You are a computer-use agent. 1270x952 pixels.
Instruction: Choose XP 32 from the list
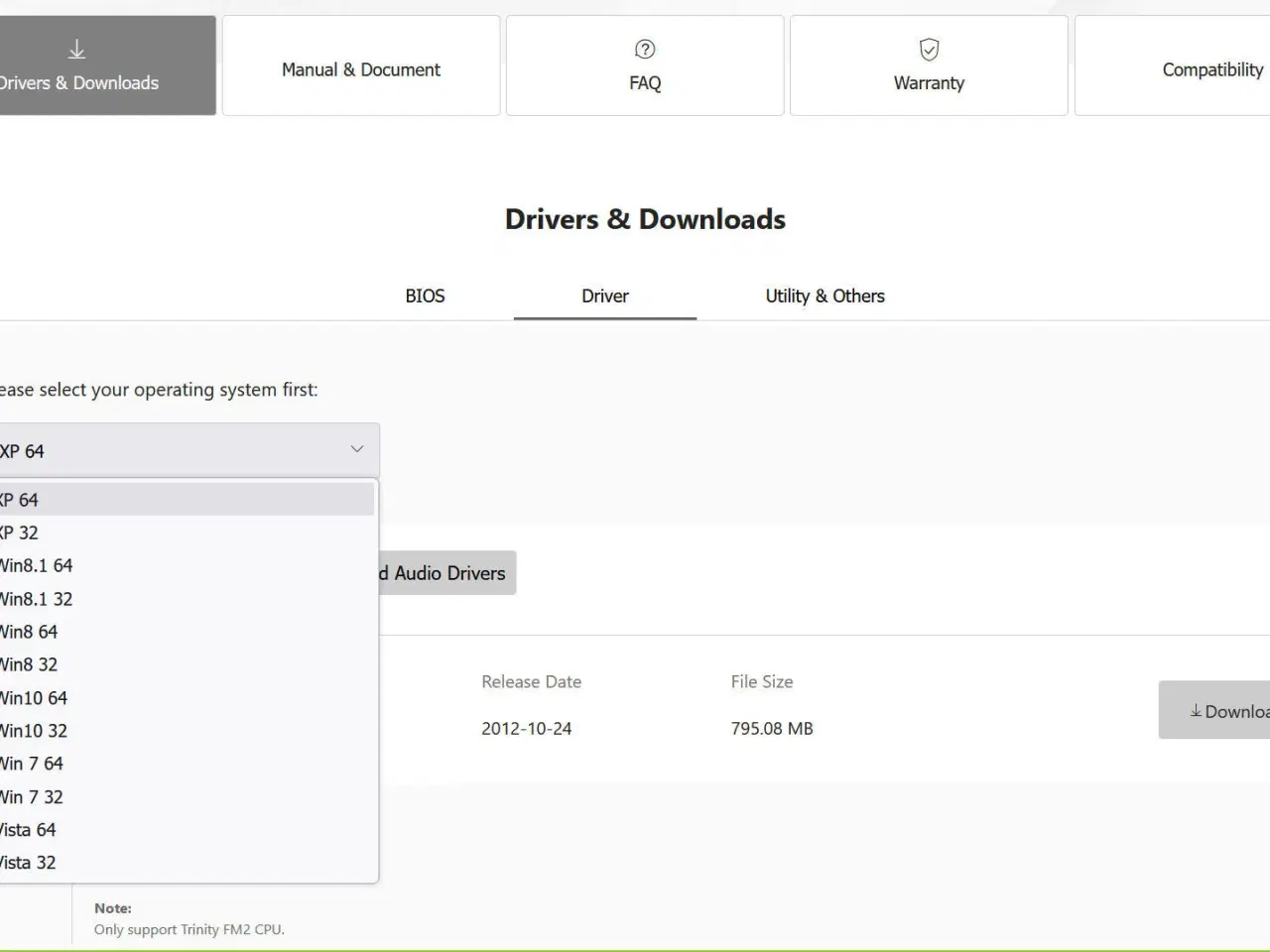coord(187,533)
